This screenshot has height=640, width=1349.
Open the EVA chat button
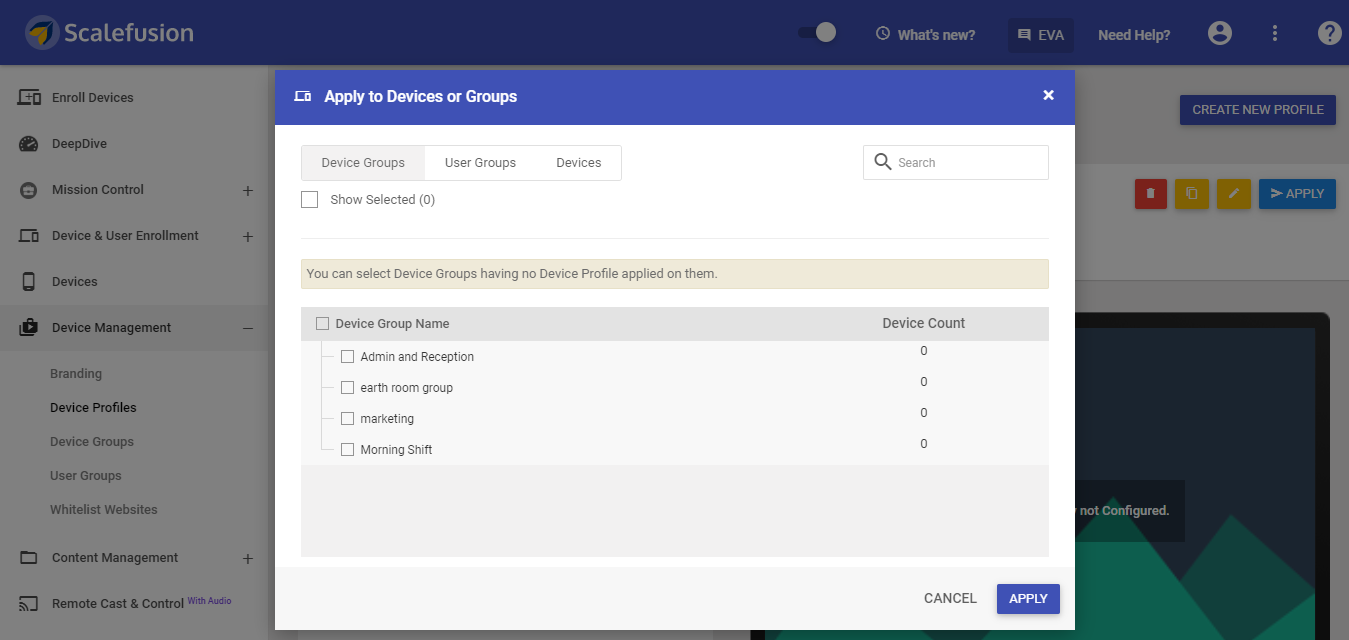[1041, 35]
